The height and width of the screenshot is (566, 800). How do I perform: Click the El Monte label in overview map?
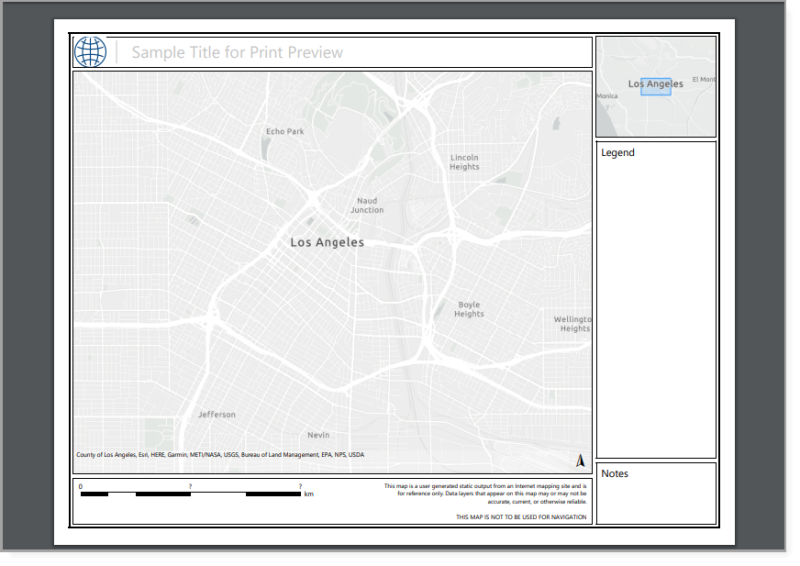point(704,79)
